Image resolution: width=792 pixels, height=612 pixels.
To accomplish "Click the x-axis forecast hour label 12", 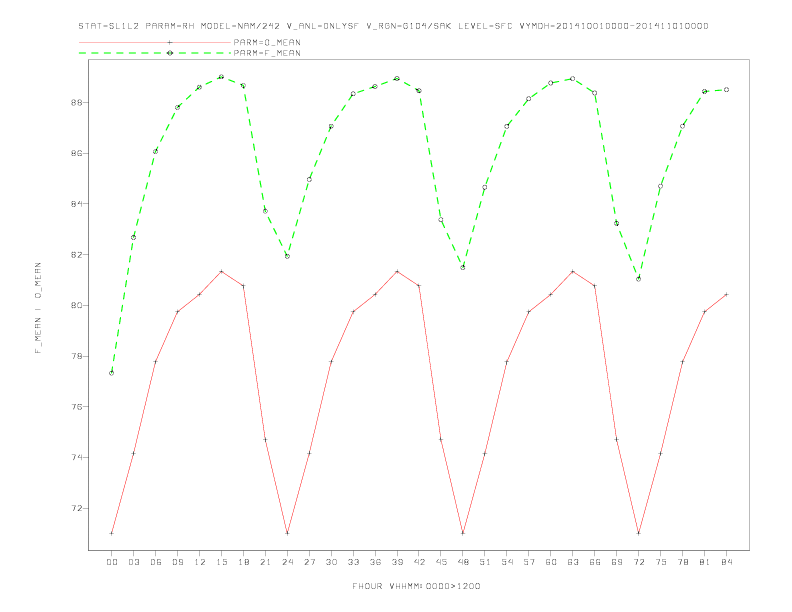I will [200, 562].
